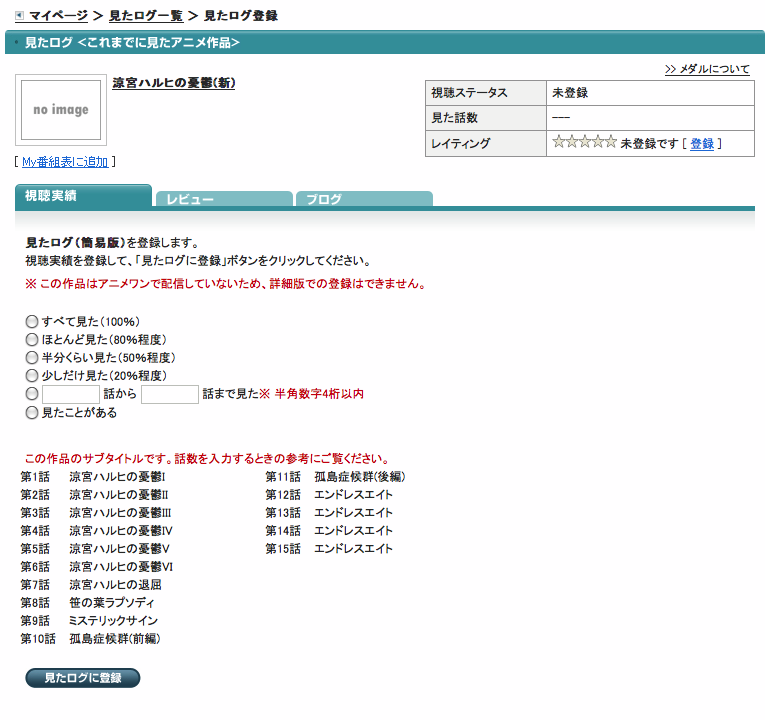The width and height of the screenshot is (765, 720).
Task: Click the 第1話 涼宮ハルヒの憂鬱I row
Action: 93,477
